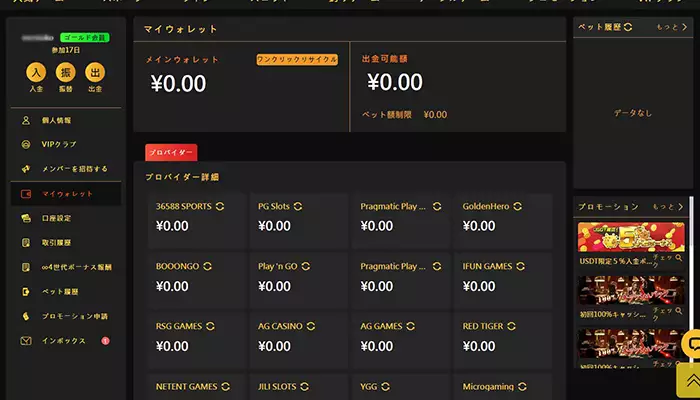Screen dimensions: 700x400
Task: Click the 振替 transfer circle icon
Action: coord(65,72)
